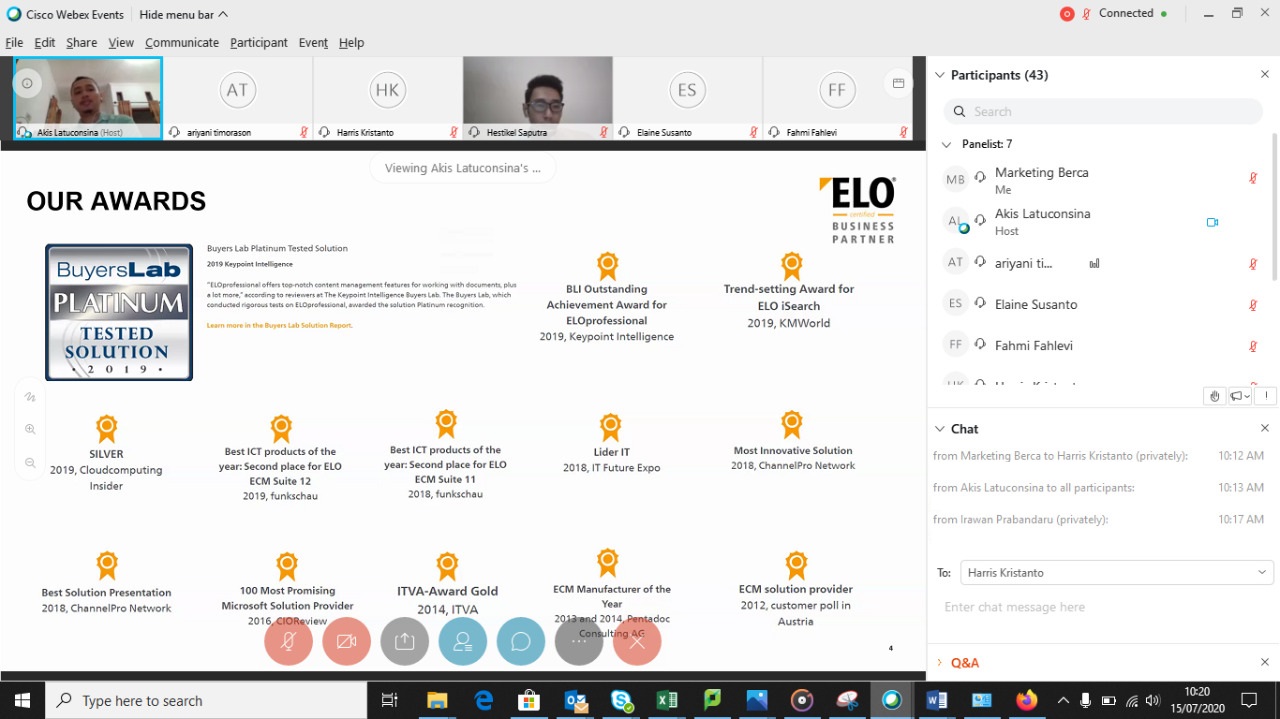Image resolution: width=1280 pixels, height=719 pixels.
Task: Click connection bars icon next to ariyani
Action: [1094, 263]
